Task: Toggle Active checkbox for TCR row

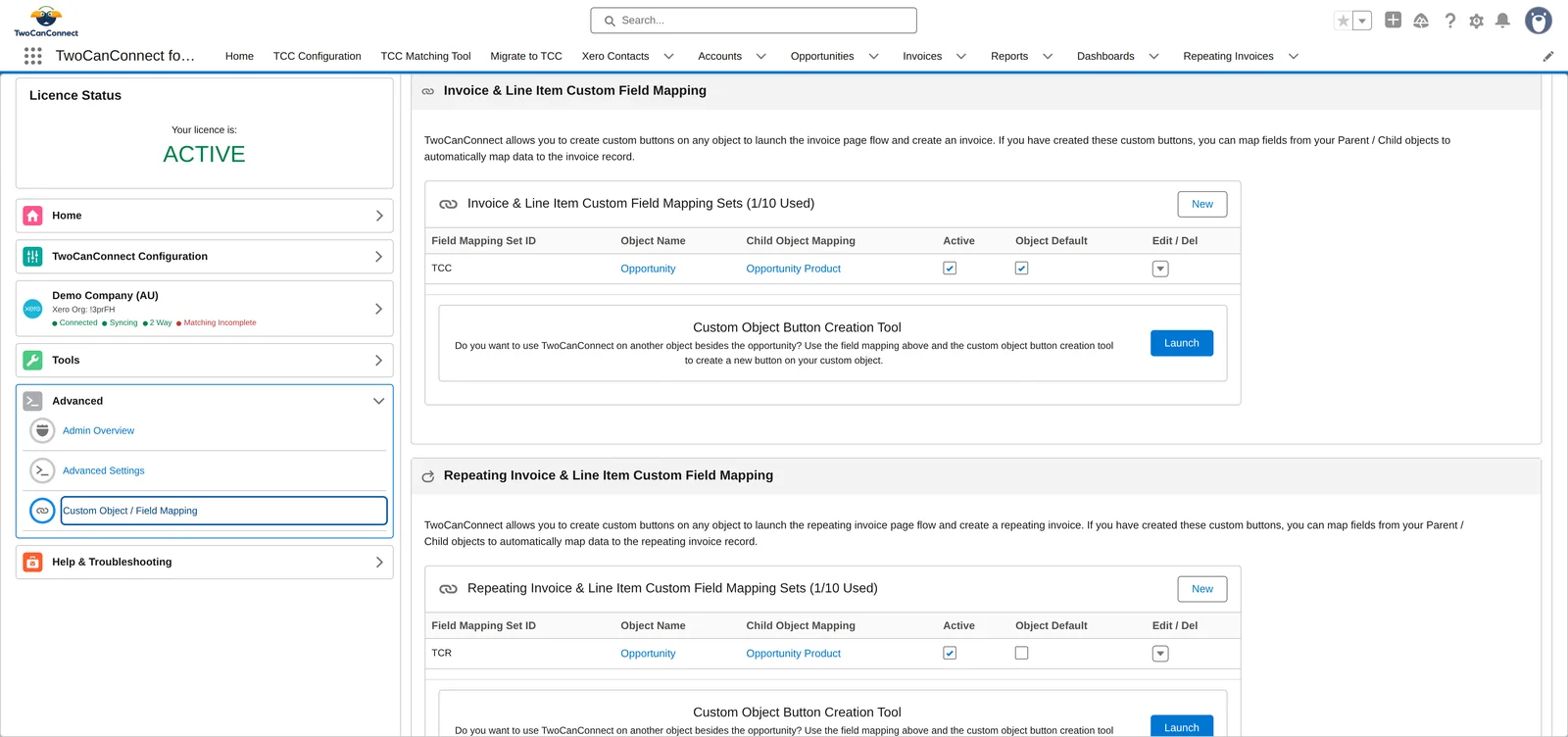Action: 950,654
